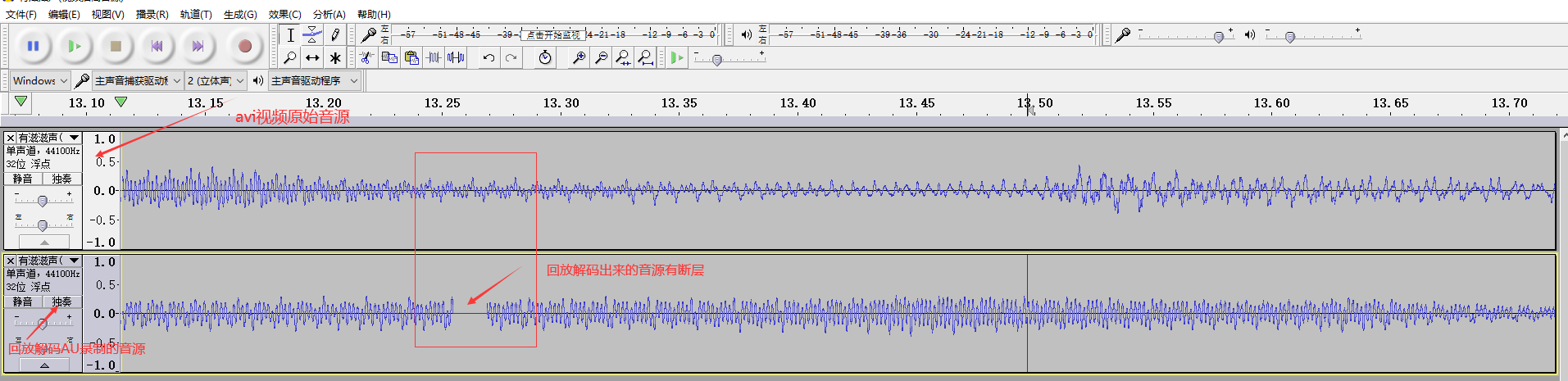Pause playback with the Pause button
Image resolution: width=1568 pixels, height=381 pixels.
click(x=34, y=47)
